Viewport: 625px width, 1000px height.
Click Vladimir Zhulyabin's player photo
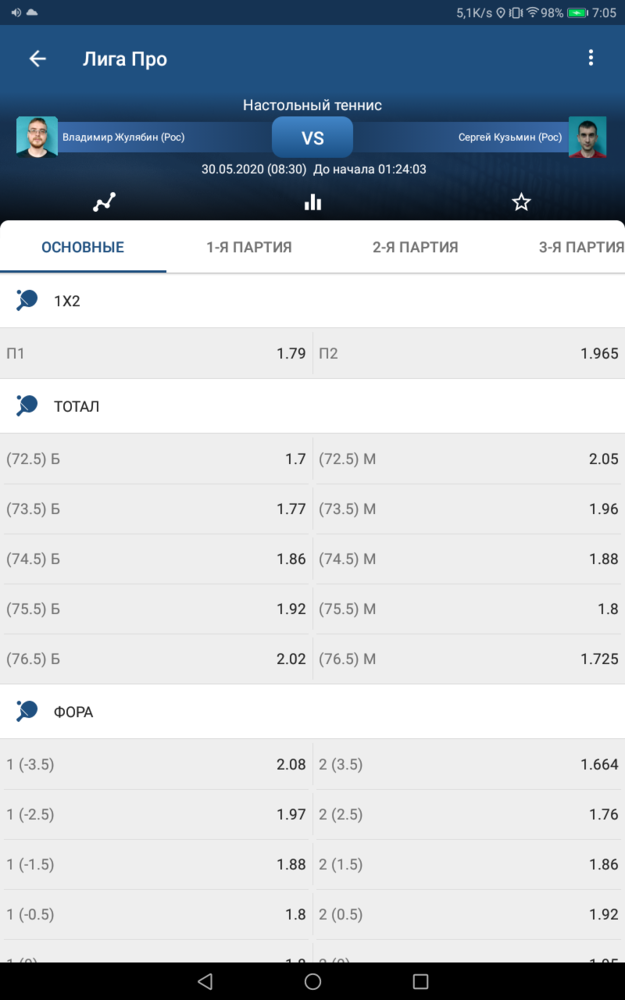[x=37, y=136]
